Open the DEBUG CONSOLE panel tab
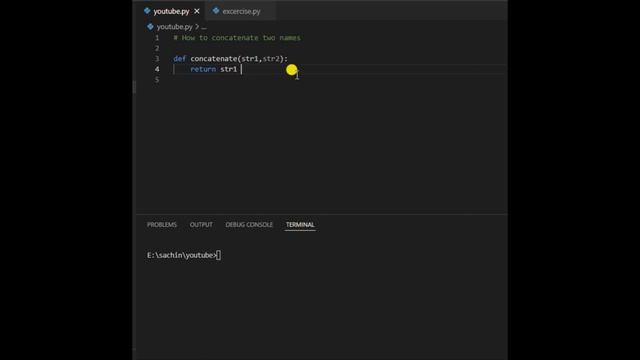This screenshot has height=360, width=640. 249,225
